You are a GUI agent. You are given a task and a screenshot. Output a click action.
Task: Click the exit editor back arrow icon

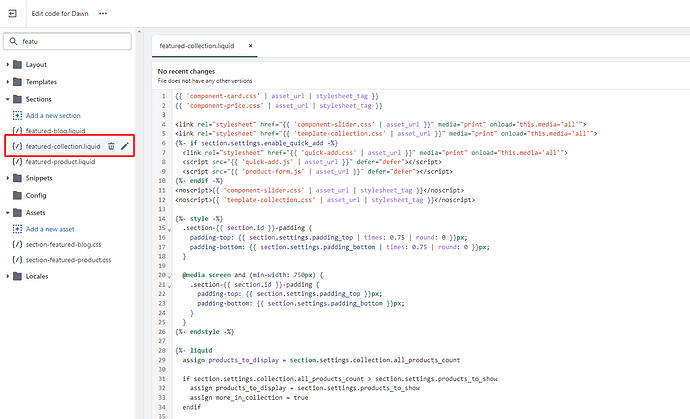[12, 14]
